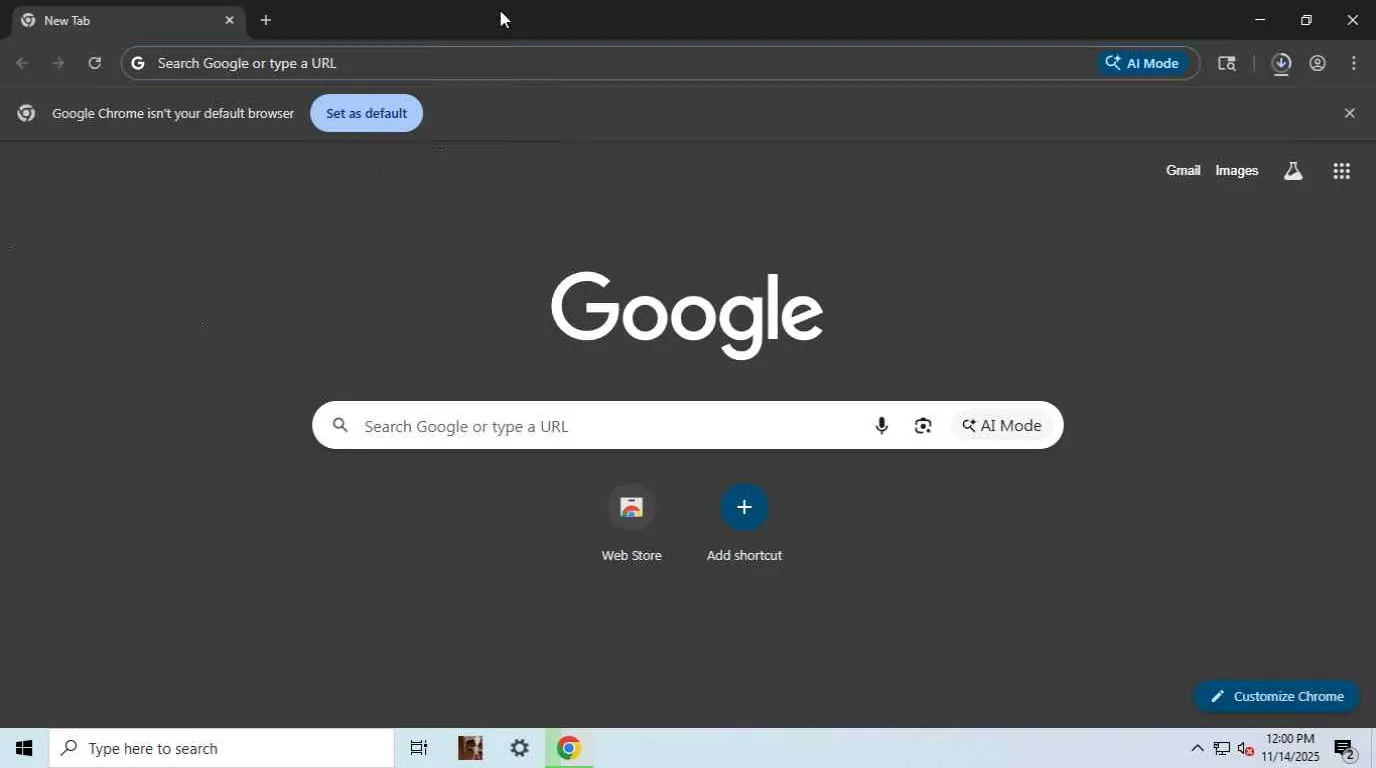Click the Windows taskbar search box
1376x768 pixels.
point(222,748)
